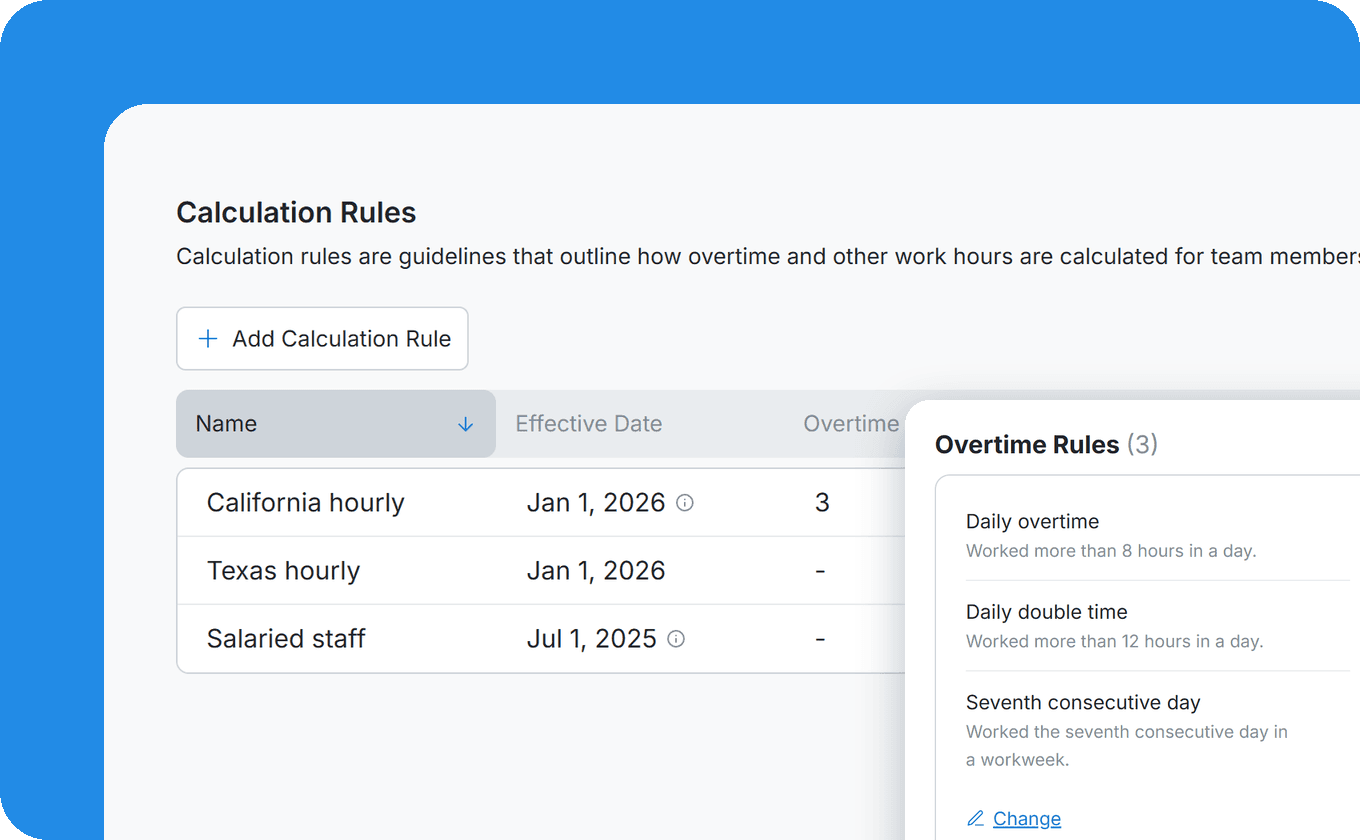
Task: Click the Calculation Rules page heading
Action: (296, 212)
